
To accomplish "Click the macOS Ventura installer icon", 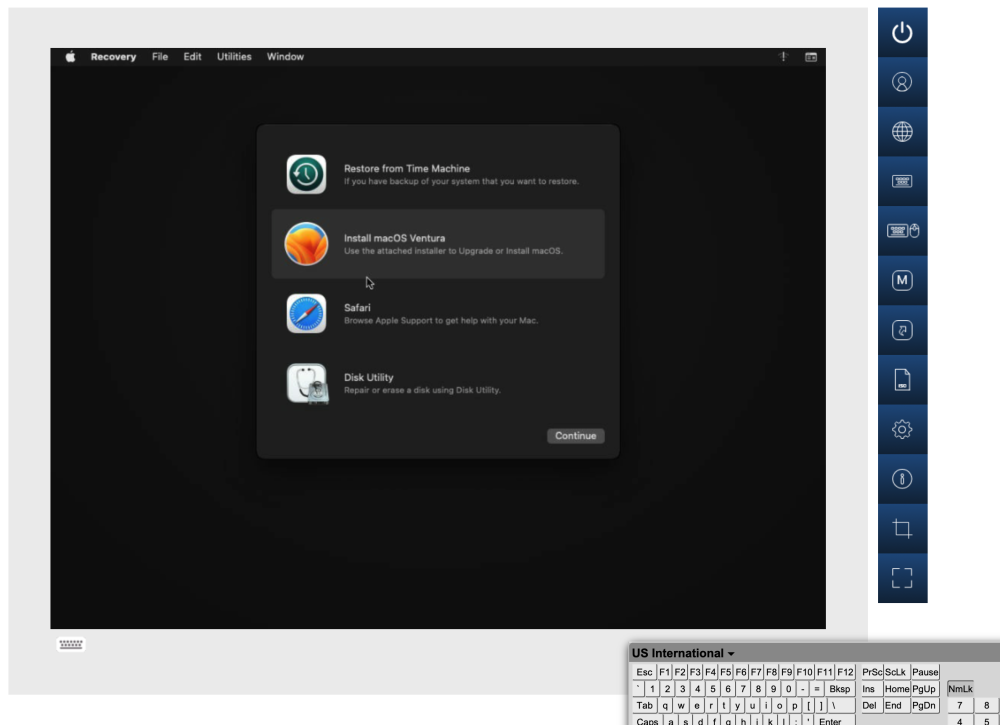I will pos(306,244).
